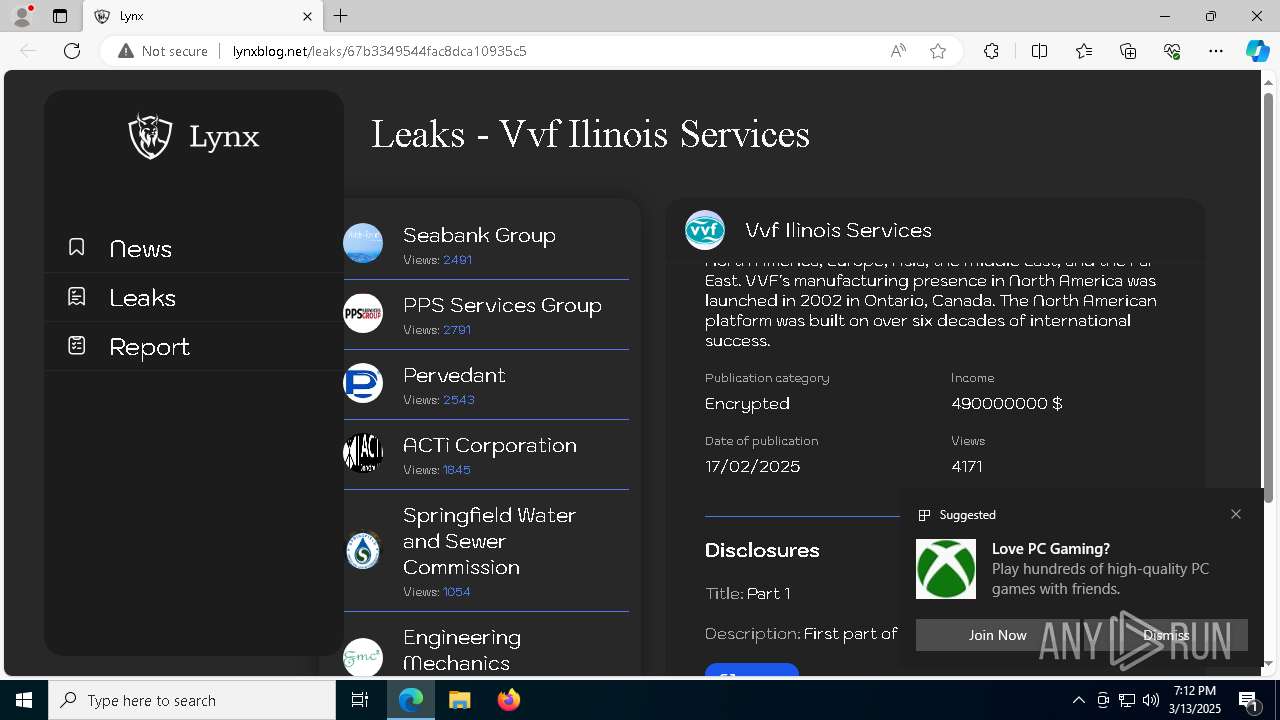The image size is (1280, 720).
Task: Click the taskbar clock
Action: tap(1195, 700)
